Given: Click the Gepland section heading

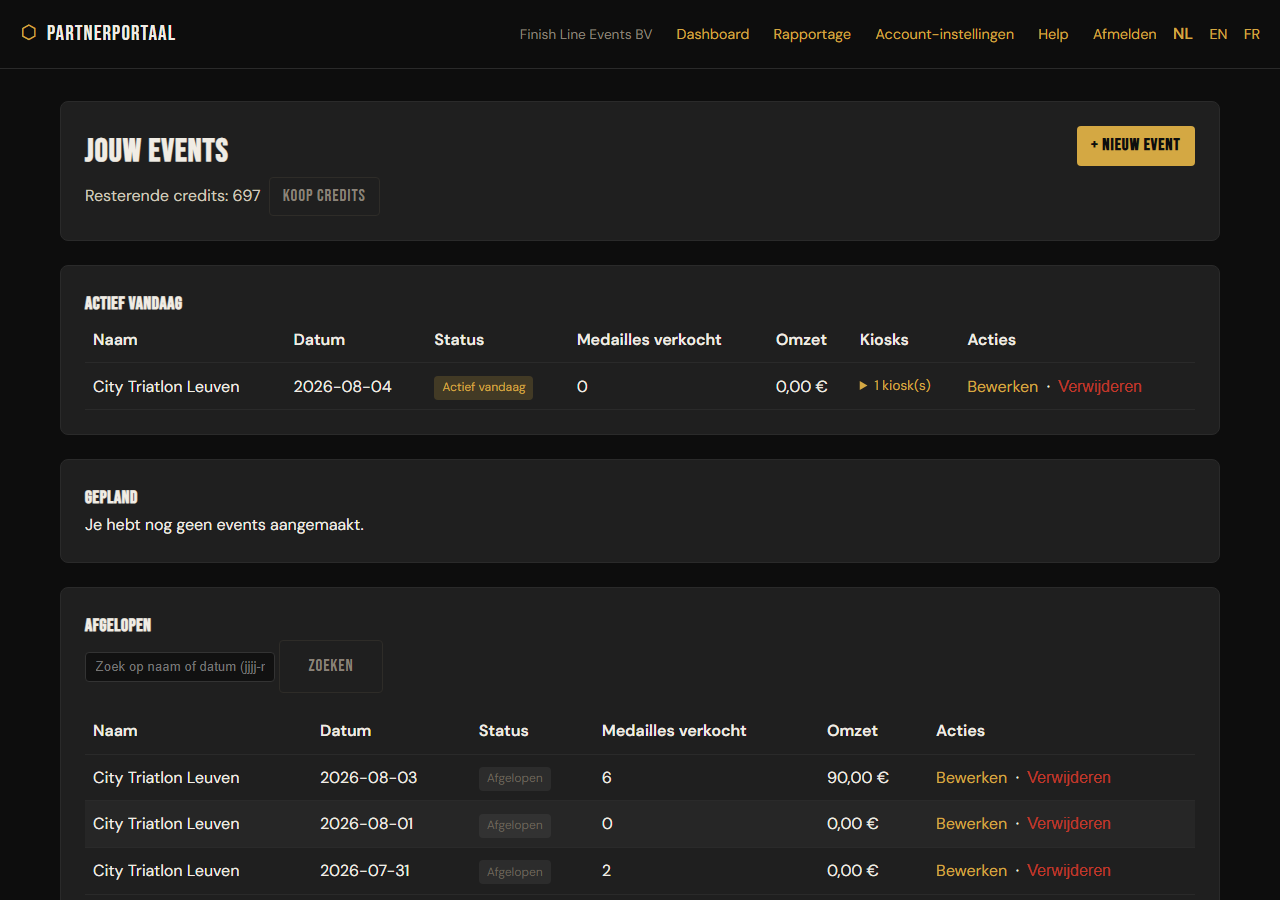Looking at the screenshot, I should point(111,497).
